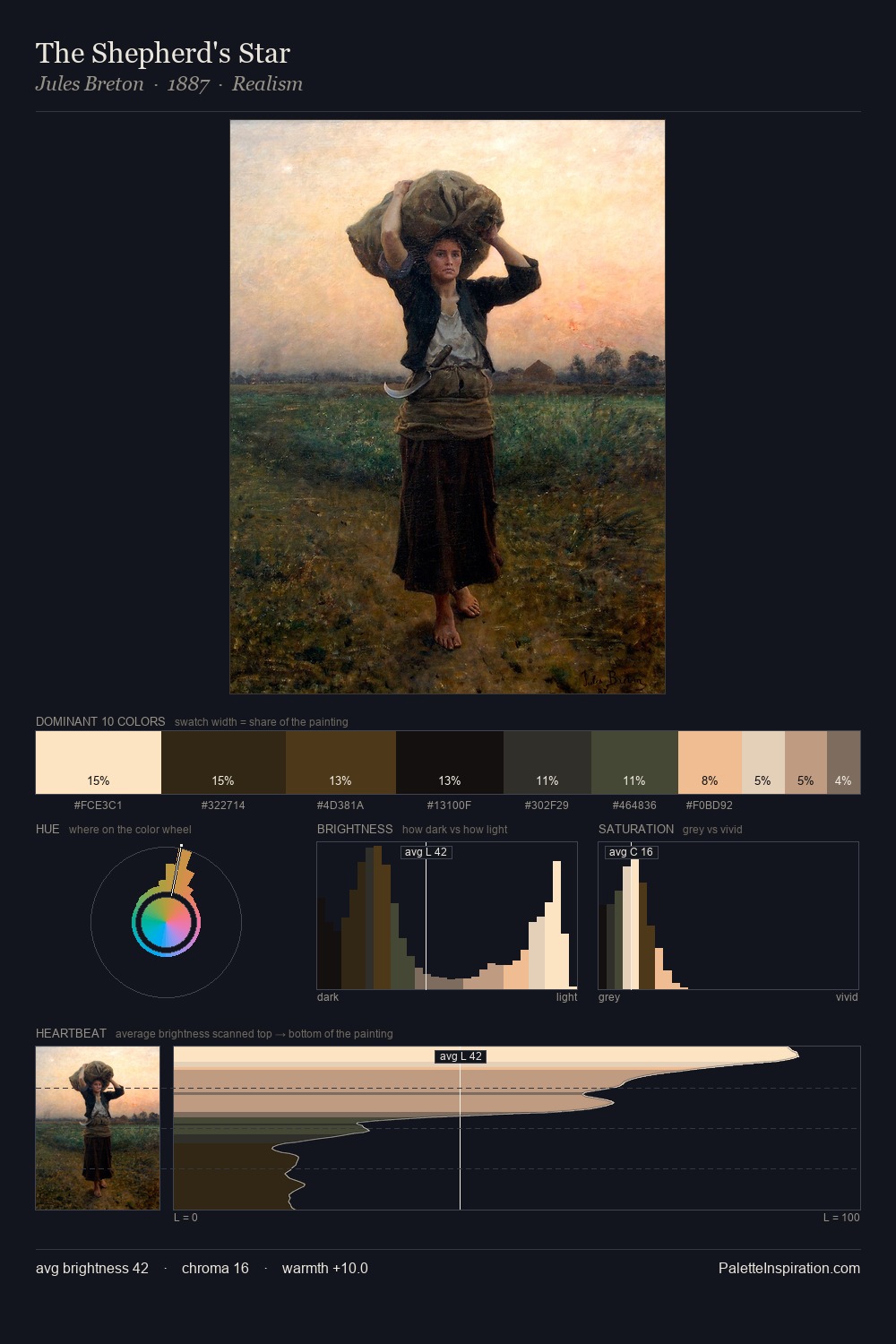
Task: Click the 'light' brightness axis label
Action: pos(566,997)
